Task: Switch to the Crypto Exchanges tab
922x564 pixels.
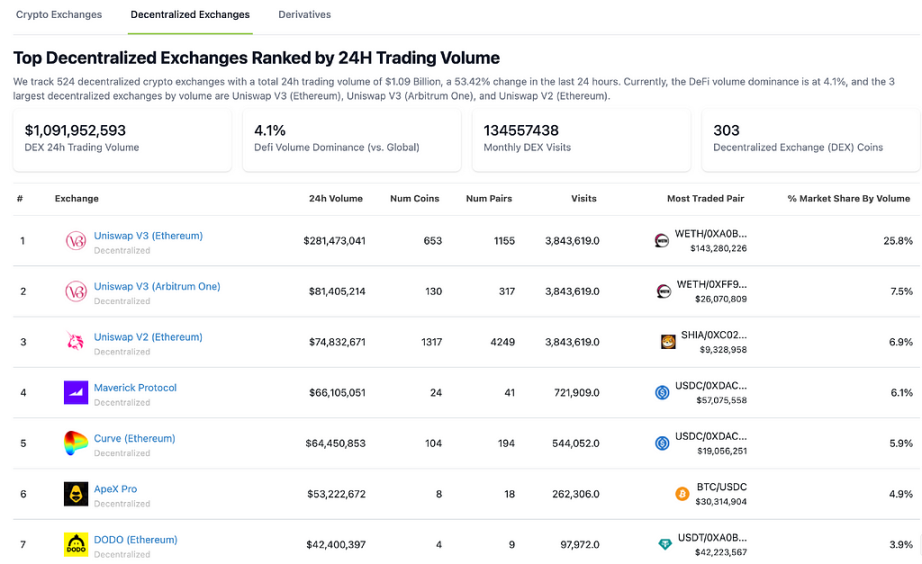Action: pyautogui.click(x=59, y=15)
